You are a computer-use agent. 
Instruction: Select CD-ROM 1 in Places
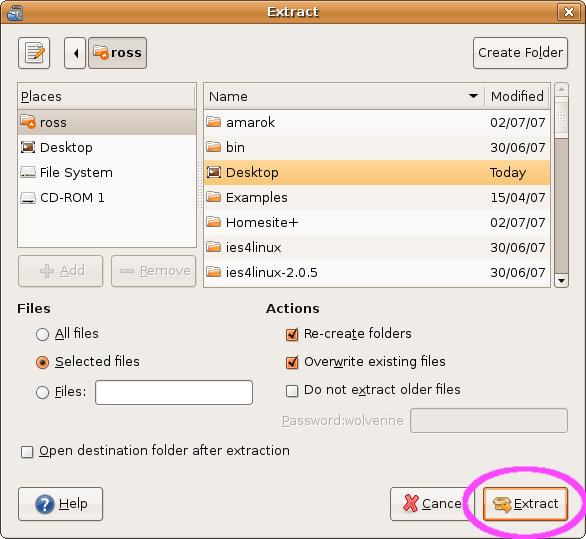click(107, 197)
